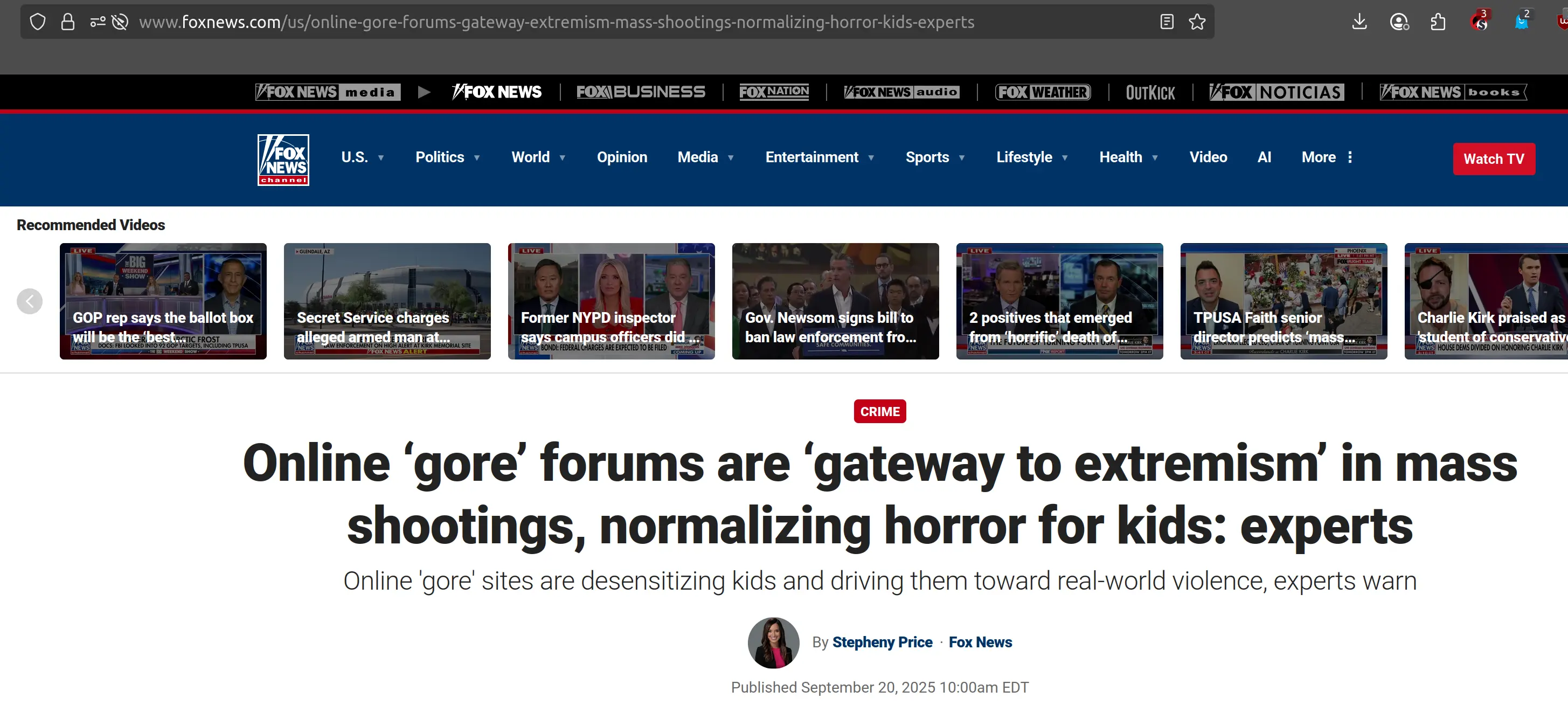Open the Firefox account icon
The image size is (1568, 705).
pos(1399,22)
